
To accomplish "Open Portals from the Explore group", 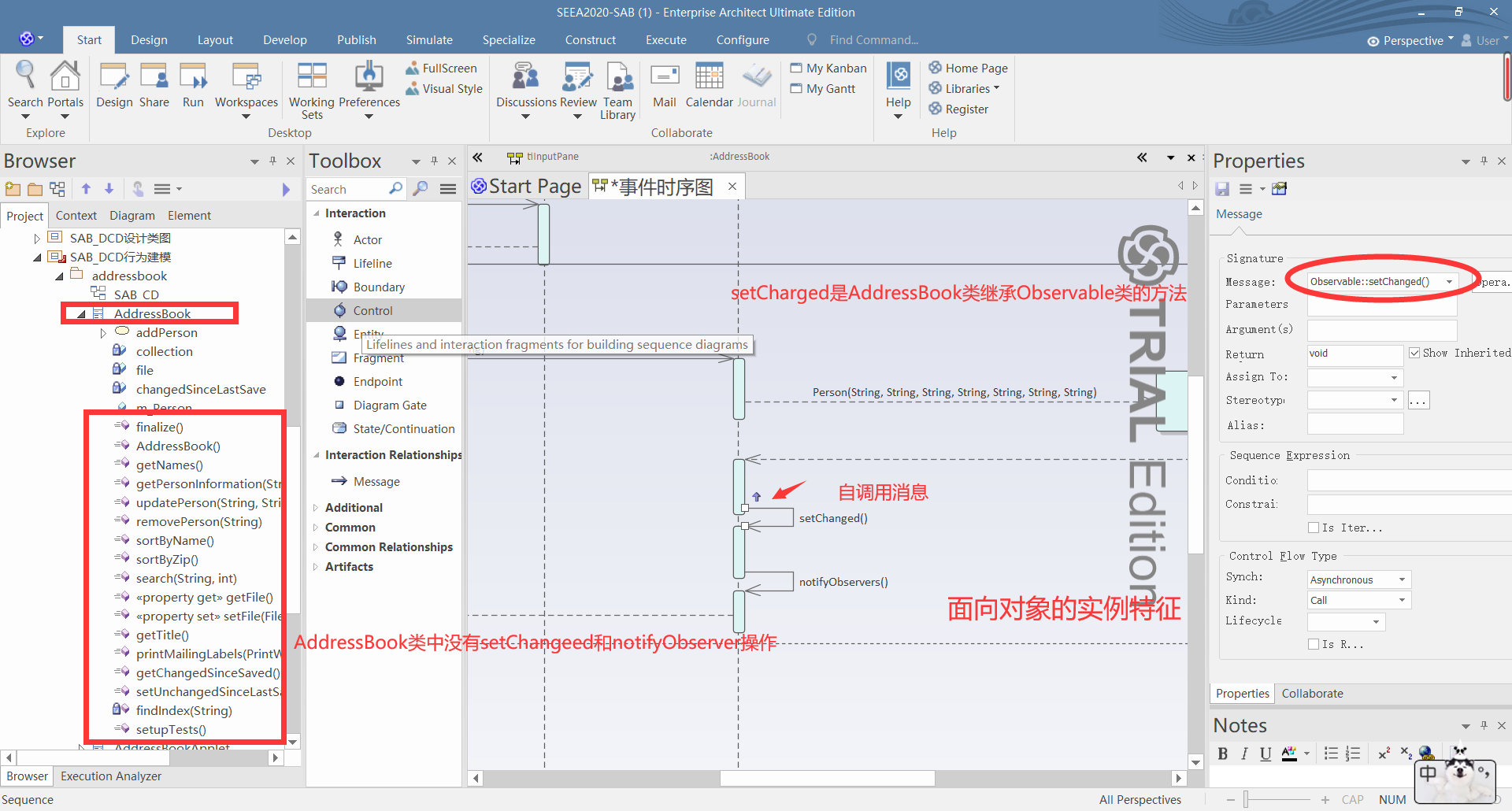I will click(x=65, y=87).
